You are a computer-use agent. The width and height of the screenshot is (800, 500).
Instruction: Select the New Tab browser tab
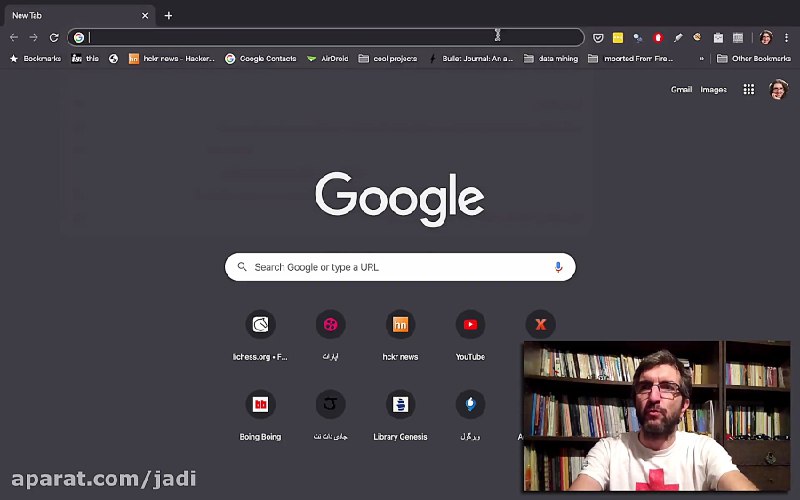80,15
